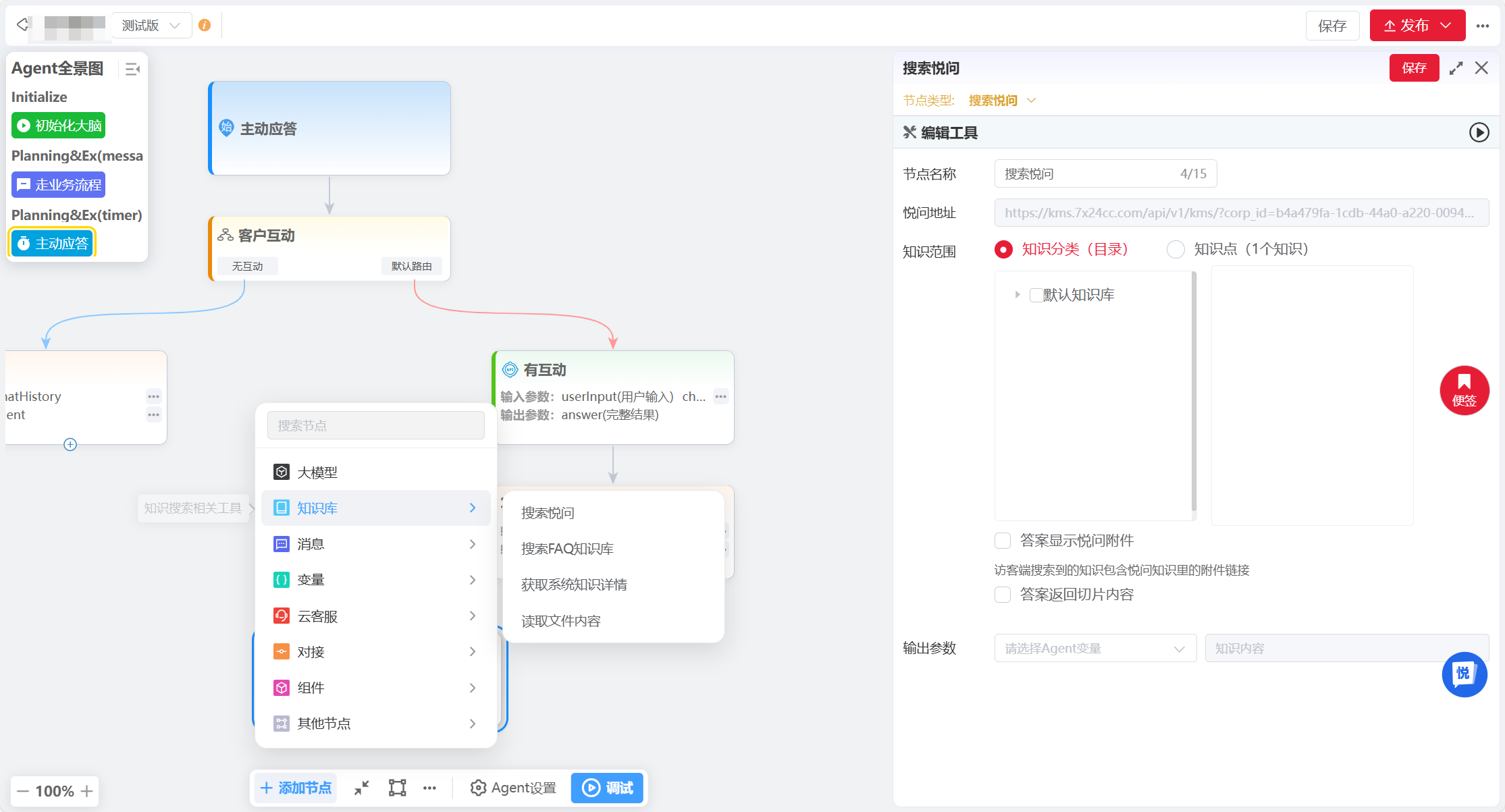Check the 默认知识库 checkbox

click(1035, 295)
